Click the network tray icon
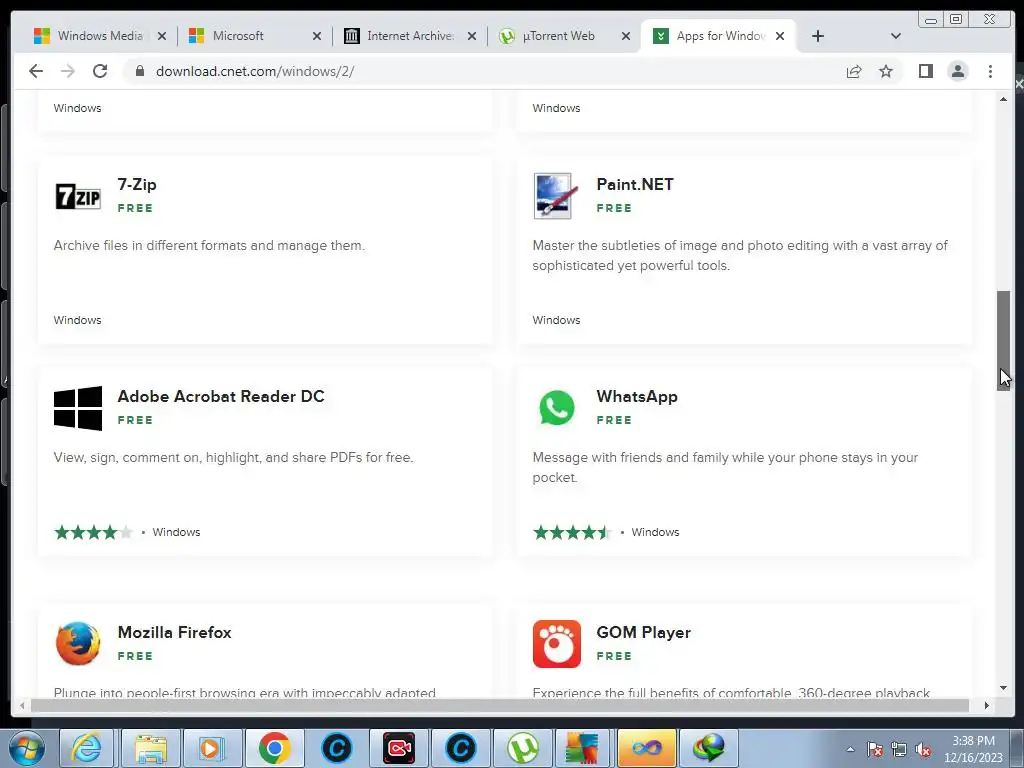 [899, 750]
